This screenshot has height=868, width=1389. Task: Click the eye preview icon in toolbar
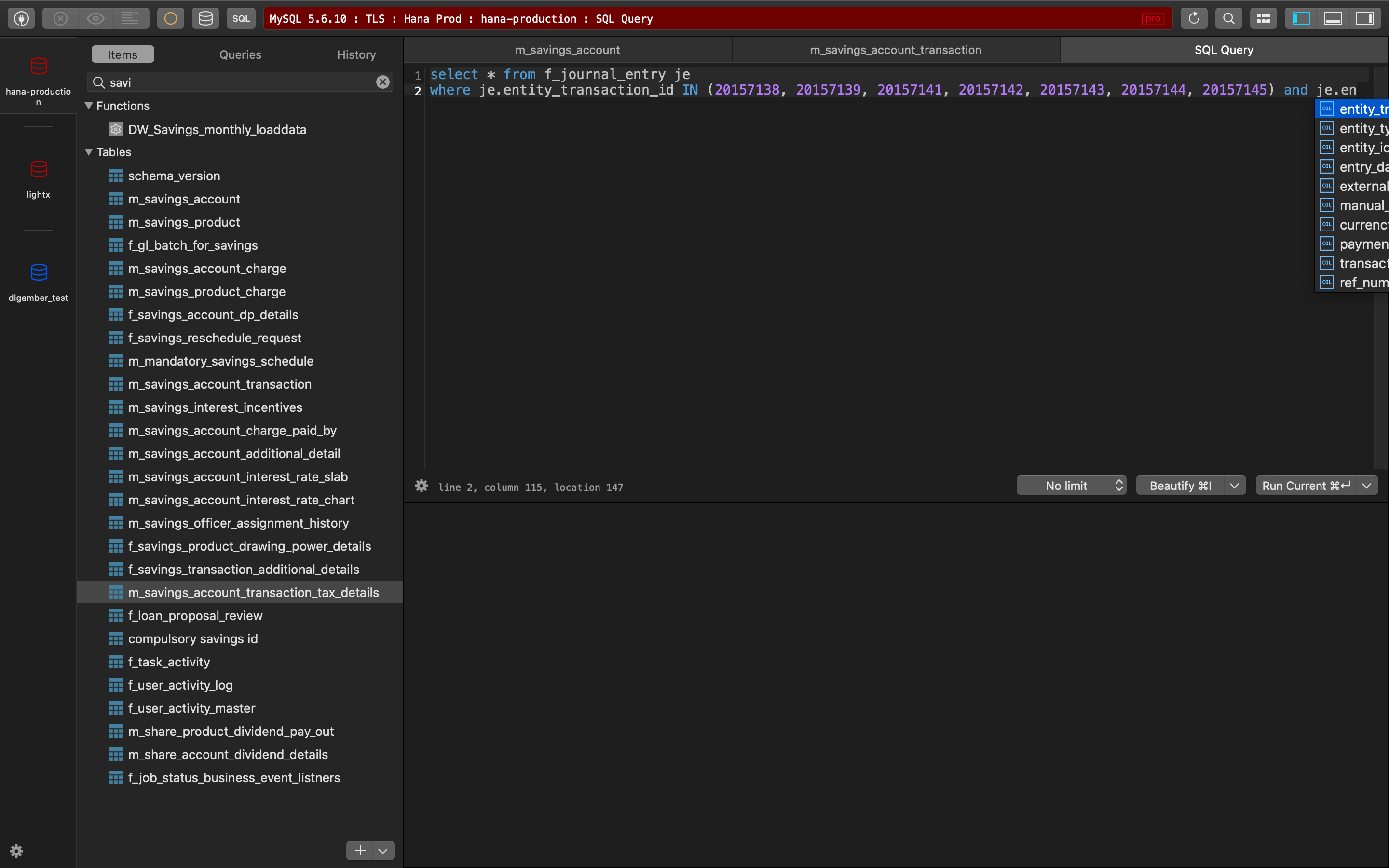tap(96, 18)
